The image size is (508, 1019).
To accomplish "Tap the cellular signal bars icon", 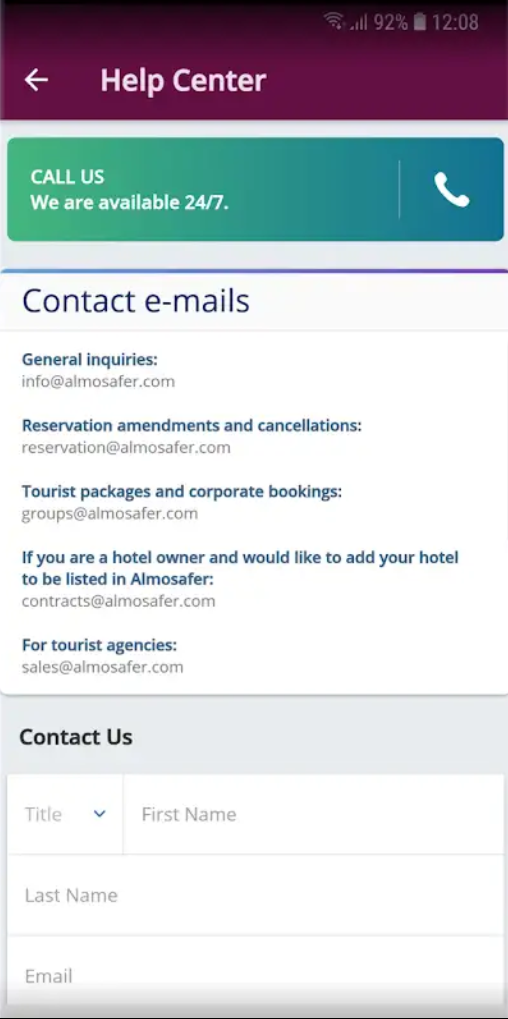I will click(x=359, y=23).
